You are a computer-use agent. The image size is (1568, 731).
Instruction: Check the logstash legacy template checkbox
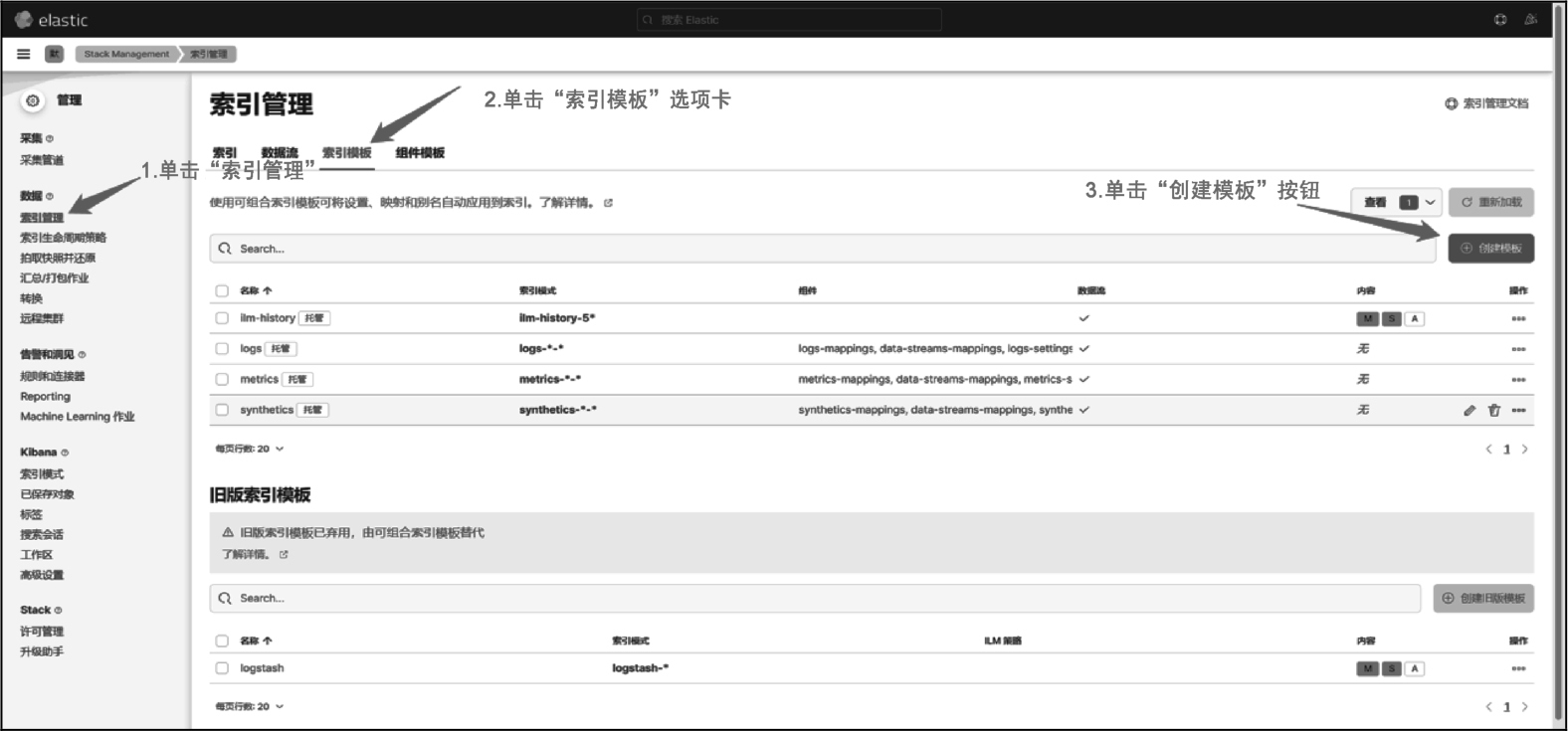(x=222, y=668)
